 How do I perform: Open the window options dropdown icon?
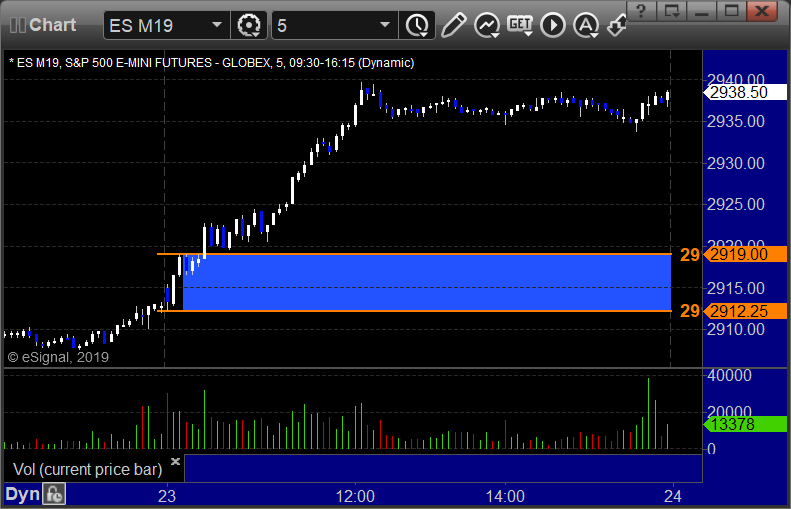pos(671,11)
